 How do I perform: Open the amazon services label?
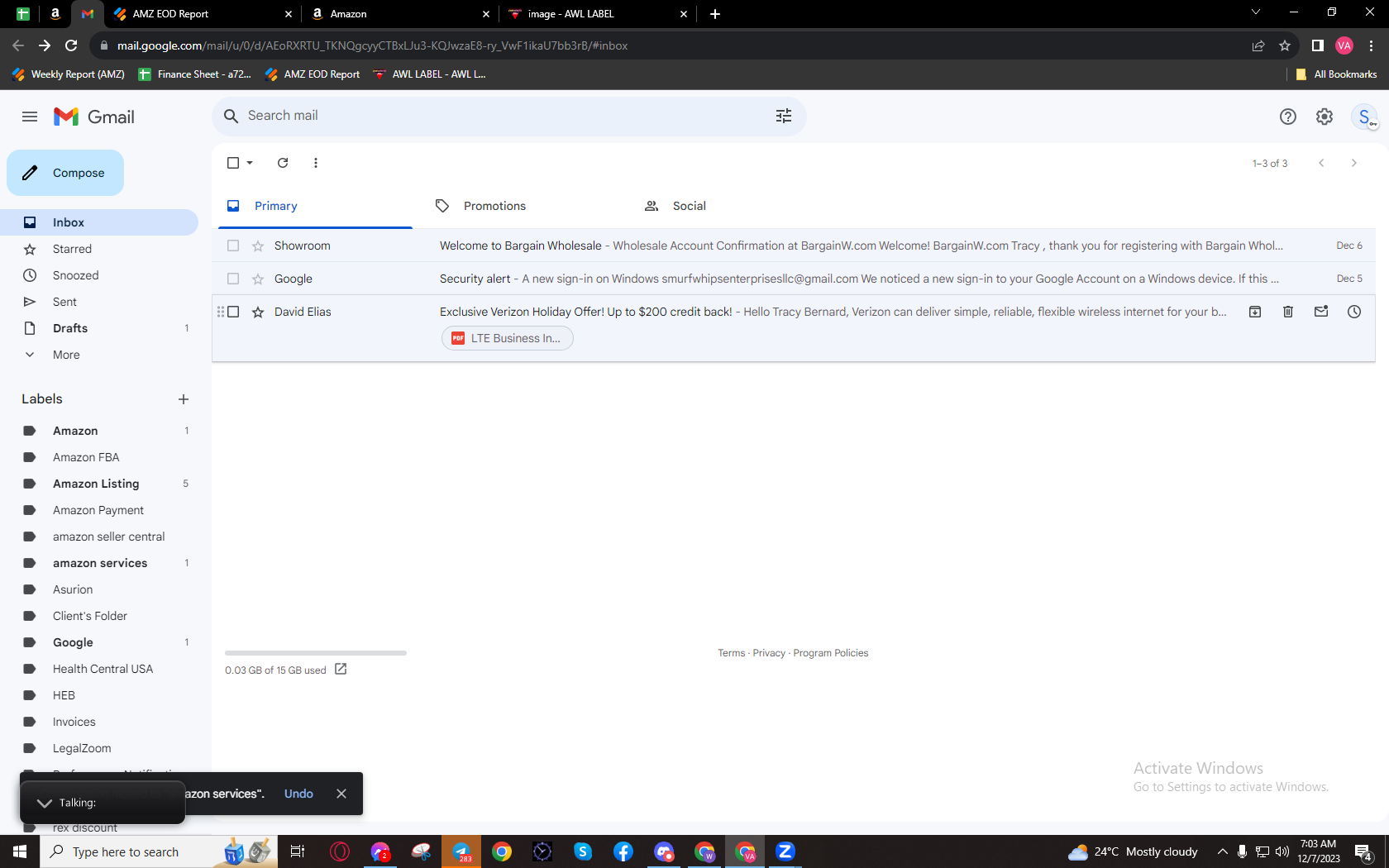[x=99, y=563]
